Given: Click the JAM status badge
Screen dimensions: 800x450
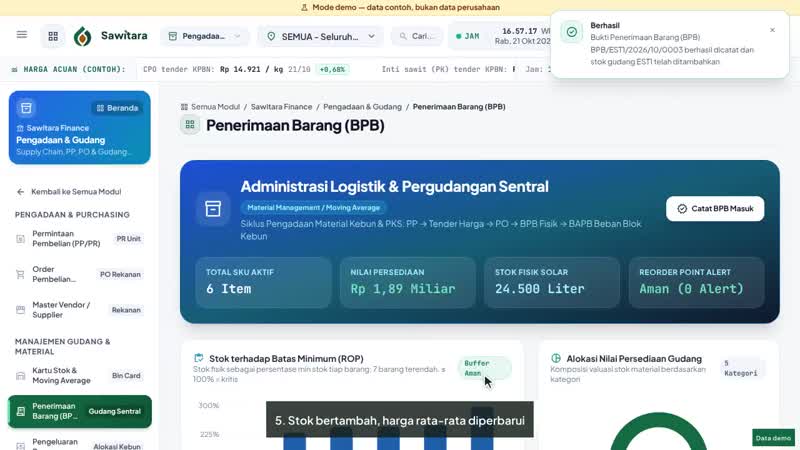Looking at the screenshot, I should click(468, 36).
